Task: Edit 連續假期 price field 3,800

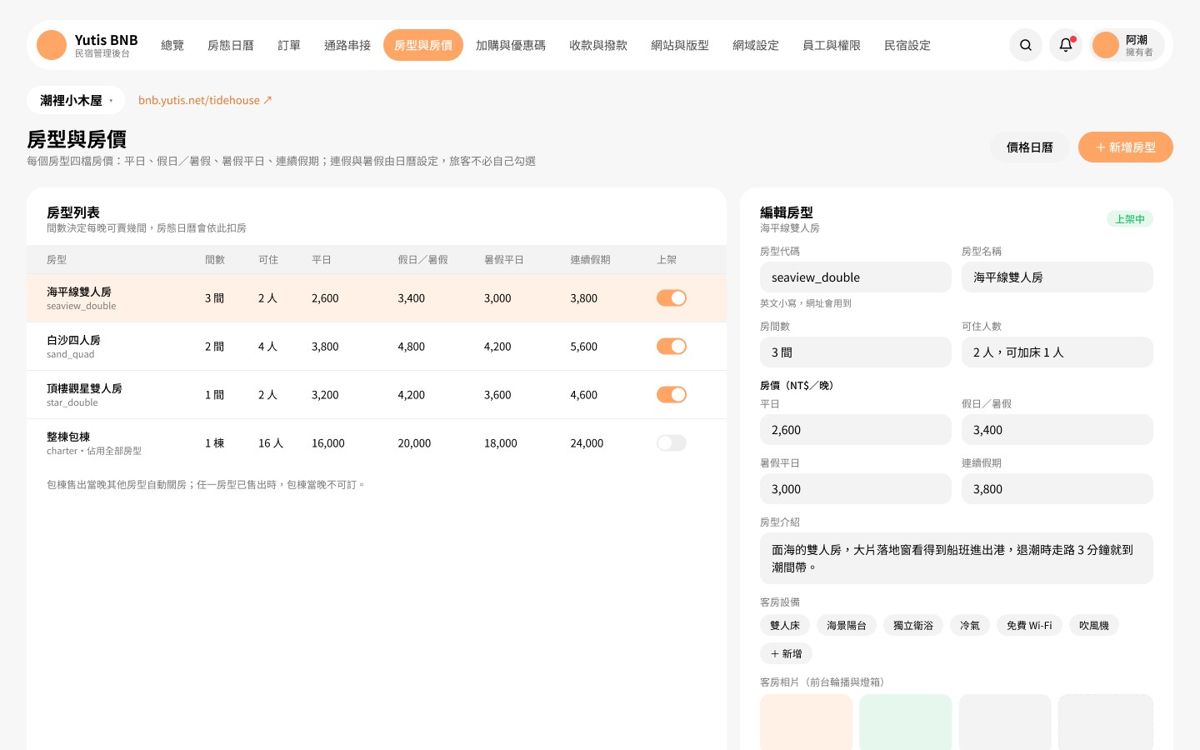Action: click(1057, 488)
